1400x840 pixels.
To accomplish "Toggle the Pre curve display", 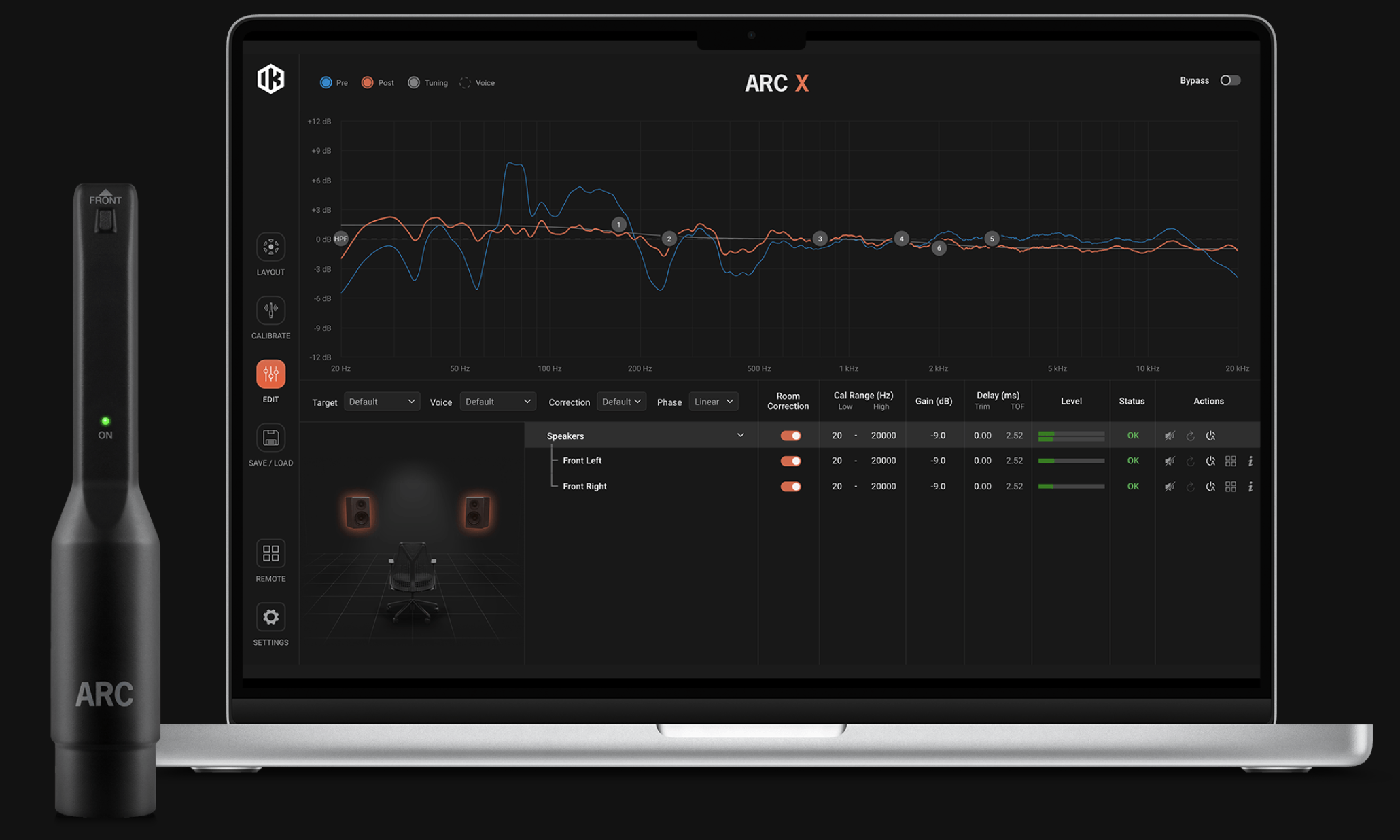I will 326,83.
